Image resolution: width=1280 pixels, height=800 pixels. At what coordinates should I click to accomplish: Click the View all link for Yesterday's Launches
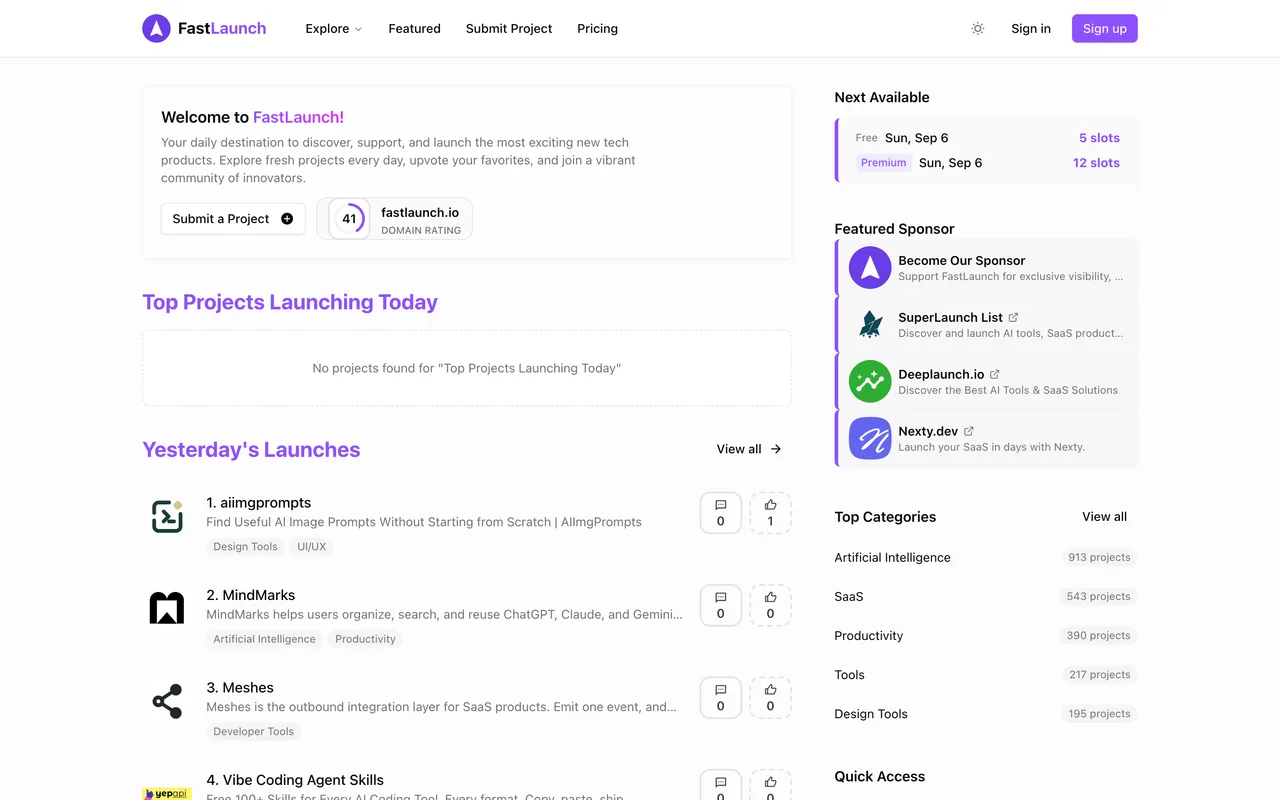pyautogui.click(x=749, y=449)
